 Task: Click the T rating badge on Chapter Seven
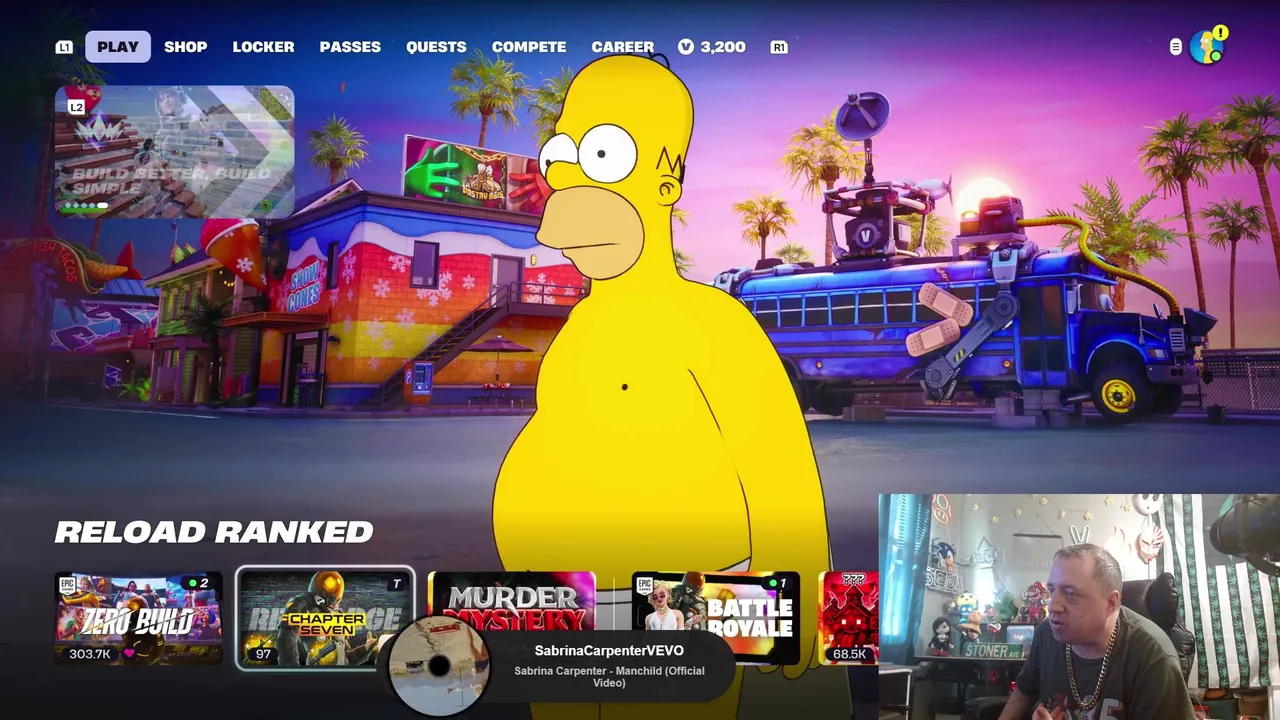click(x=397, y=584)
